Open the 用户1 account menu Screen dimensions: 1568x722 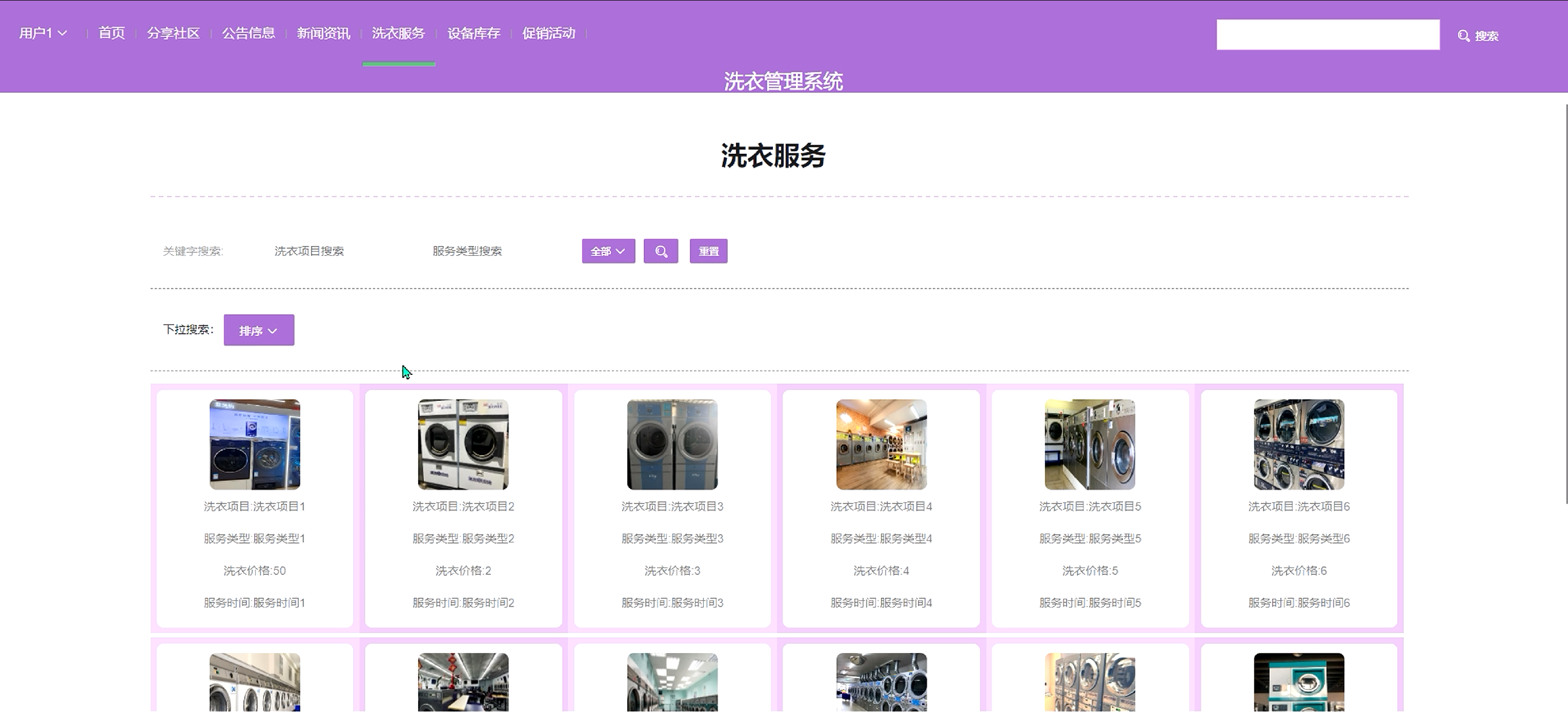43,33
